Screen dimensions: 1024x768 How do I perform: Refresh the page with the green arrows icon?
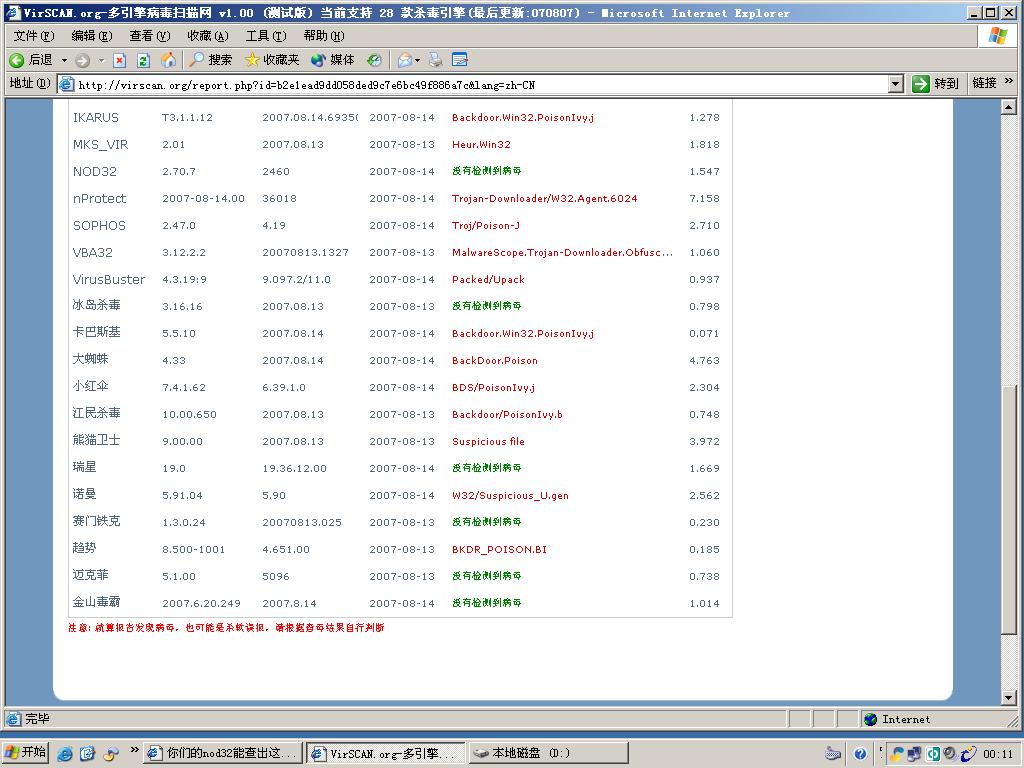pos(144,61)
